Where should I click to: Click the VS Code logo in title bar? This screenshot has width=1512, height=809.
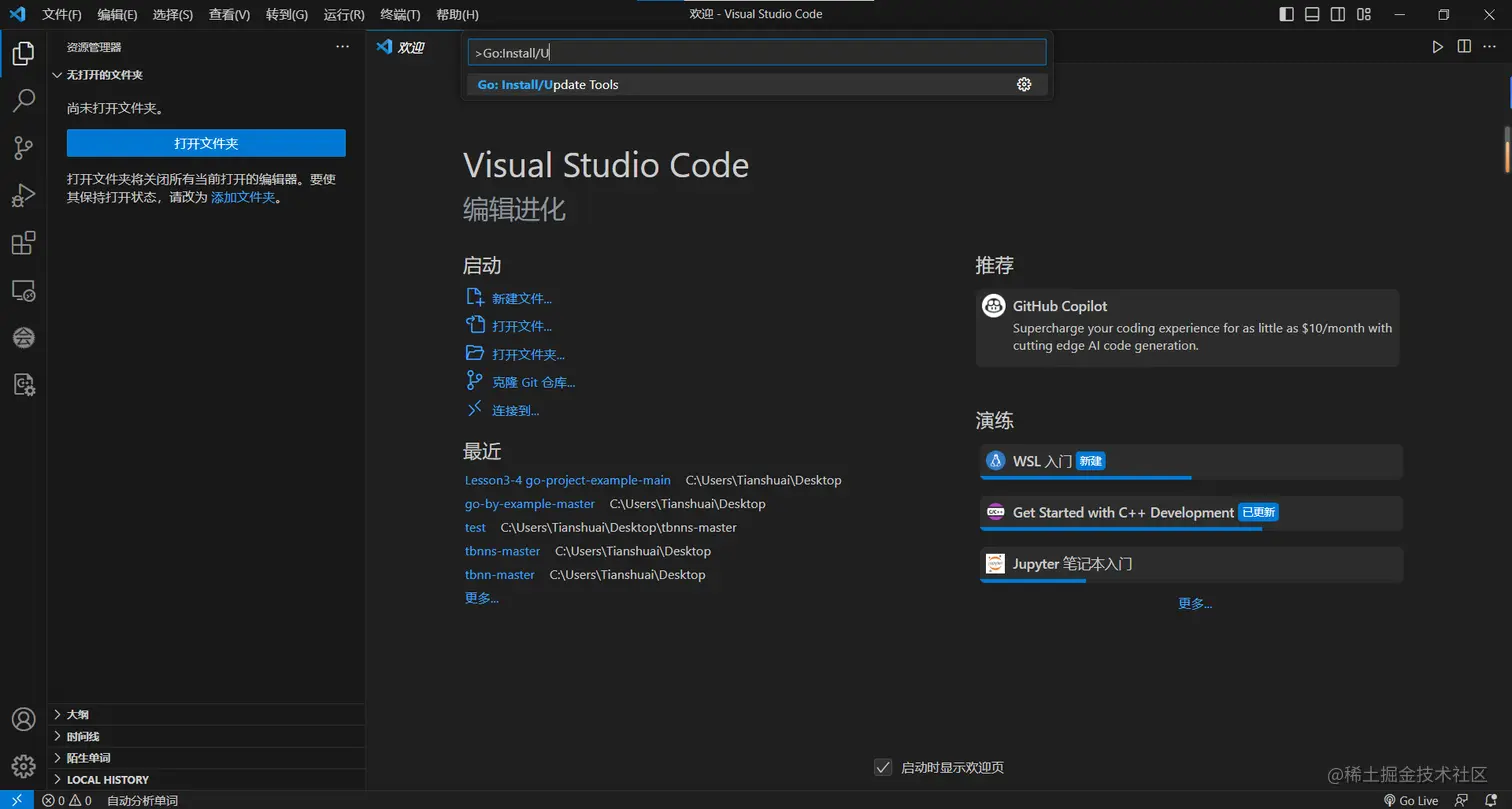17,15
